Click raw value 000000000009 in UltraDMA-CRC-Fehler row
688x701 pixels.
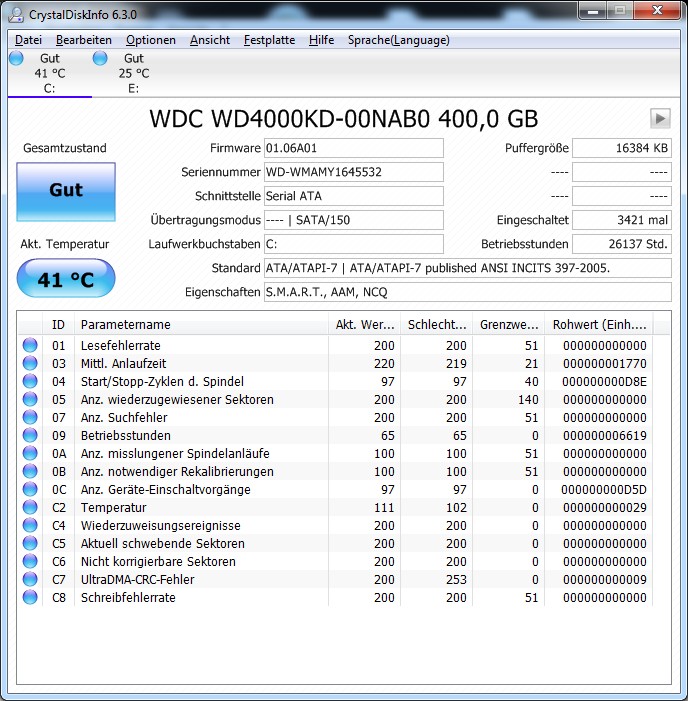604,579
